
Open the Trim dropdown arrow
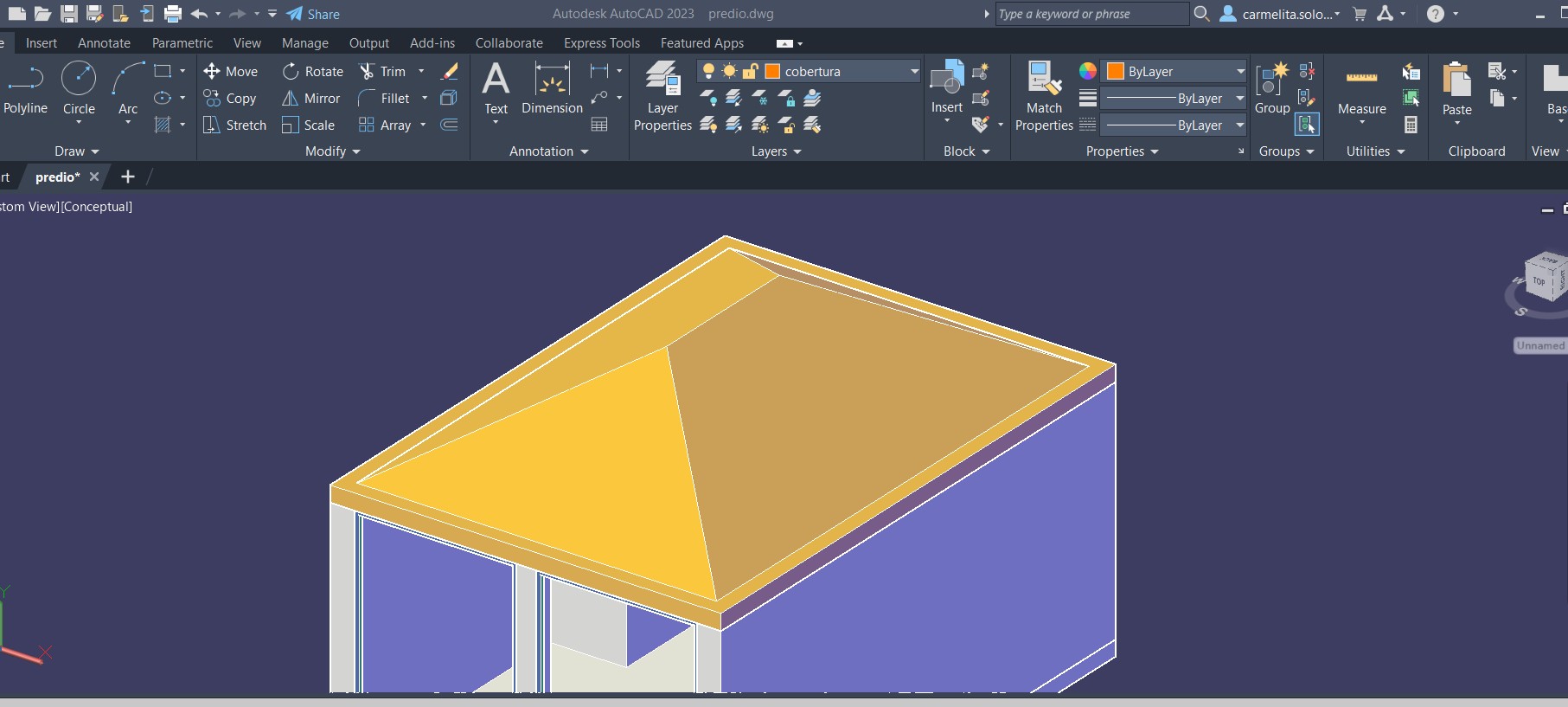pos(421,71)
